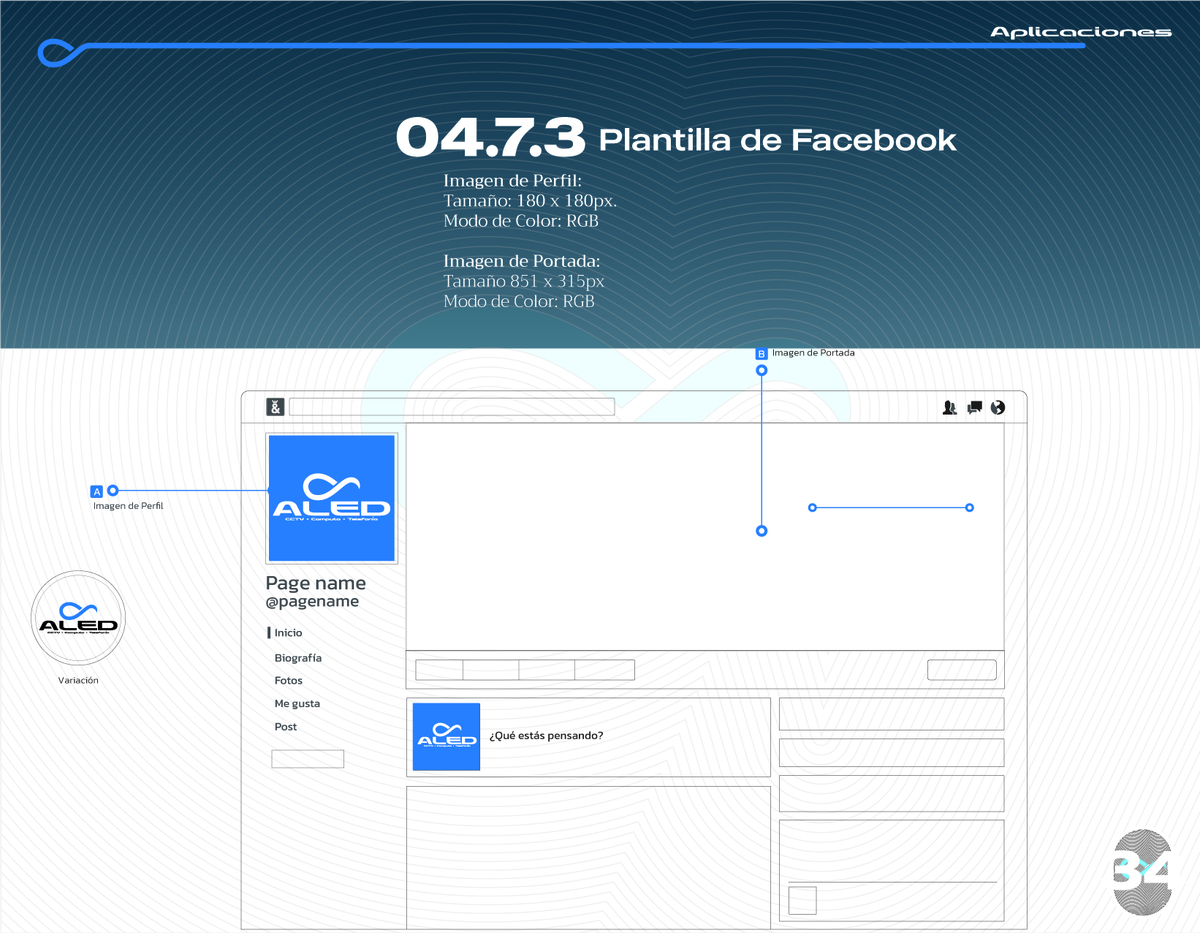Open the messages chat bubble icon
This screenshot has height=933, width=1200.
(974, 407)
